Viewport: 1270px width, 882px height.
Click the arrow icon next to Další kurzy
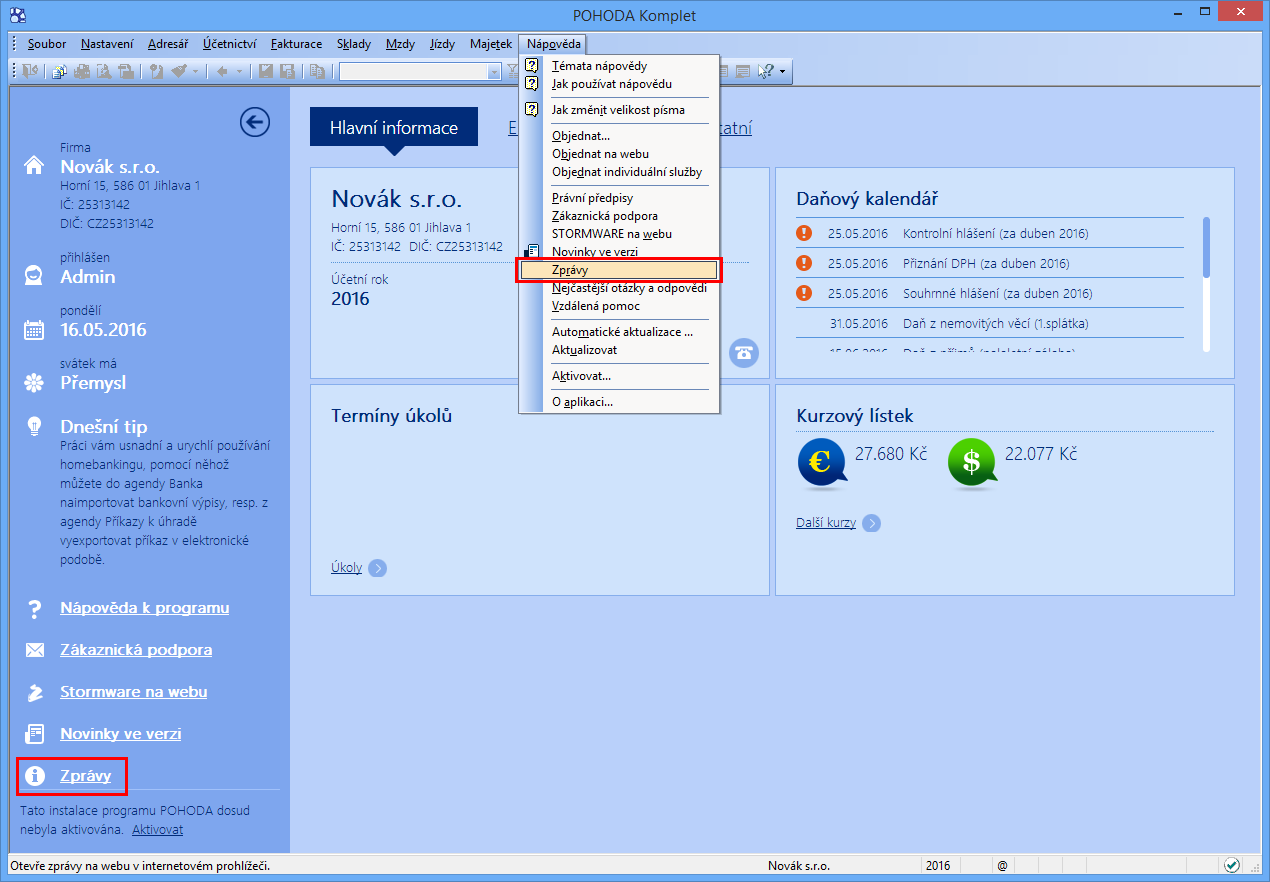871,523
